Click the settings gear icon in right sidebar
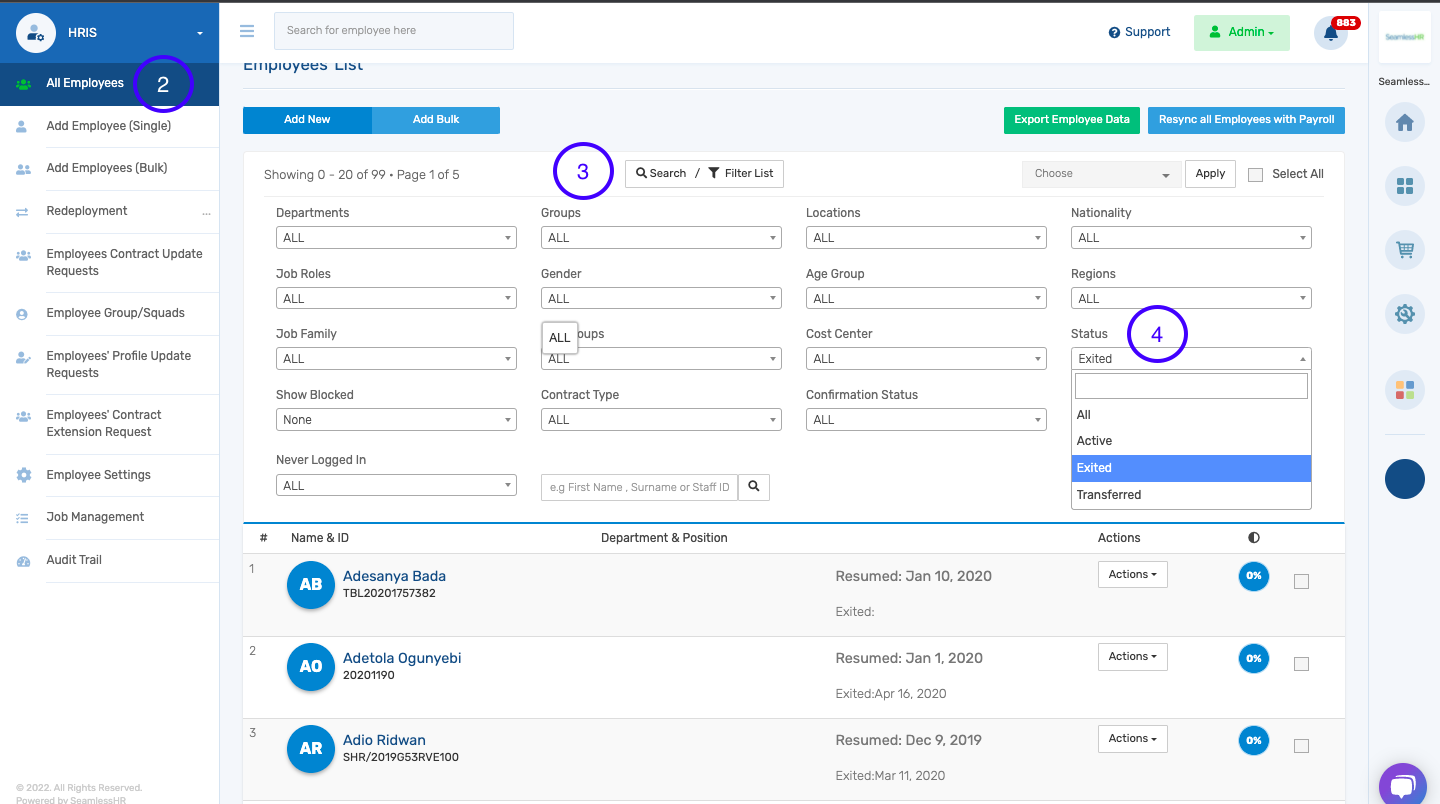The image size is (1440, 804). tap(1404, 314)
